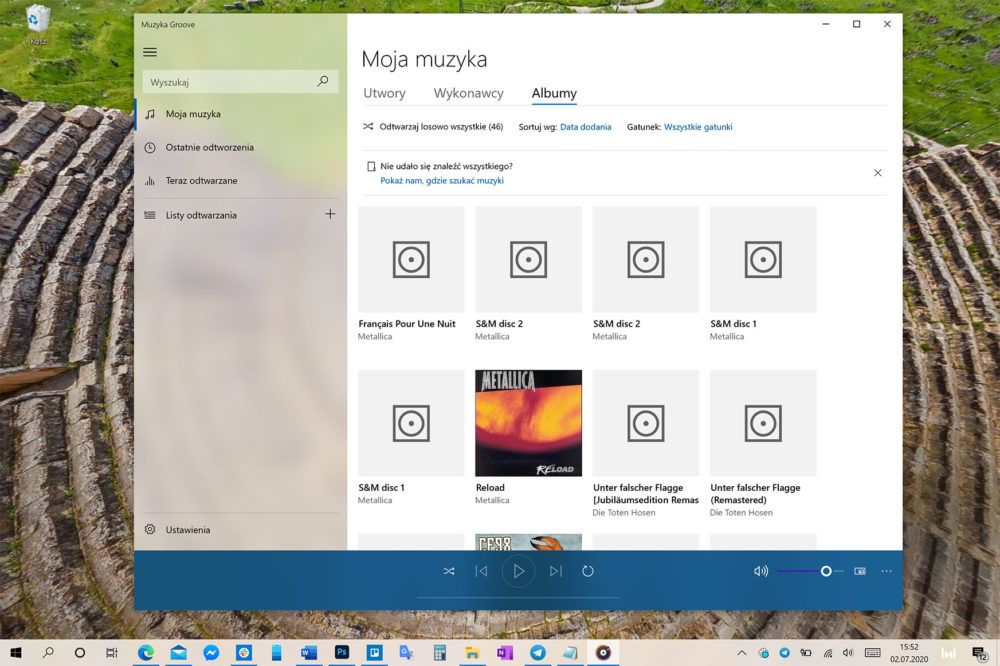This screenshot has width=1000, height=666.
Task: Select the Albumy tab
Action: (554, 93)
